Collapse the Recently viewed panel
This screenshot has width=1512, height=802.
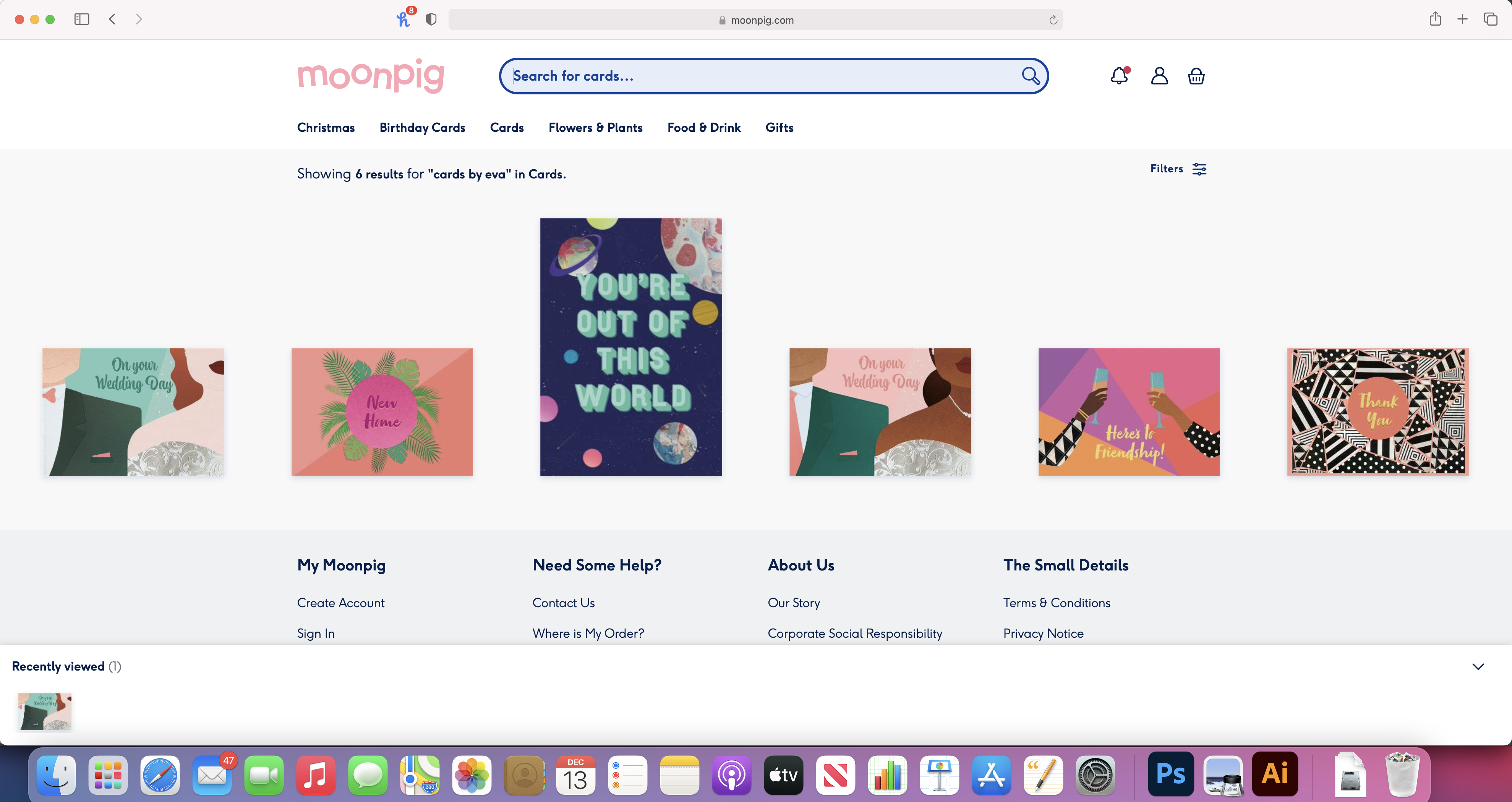pyautogui.click(x=1478, y=666)
